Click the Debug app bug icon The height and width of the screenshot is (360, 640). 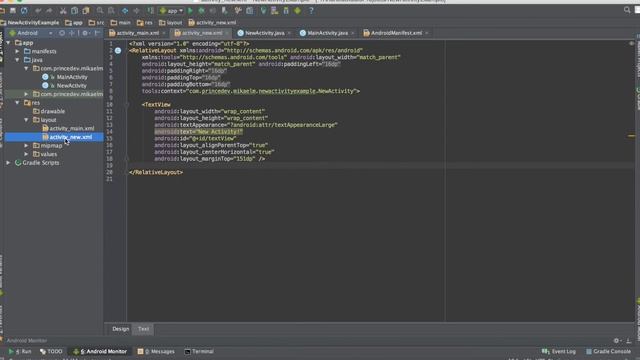pyautogui.click(x=201, y=11)
